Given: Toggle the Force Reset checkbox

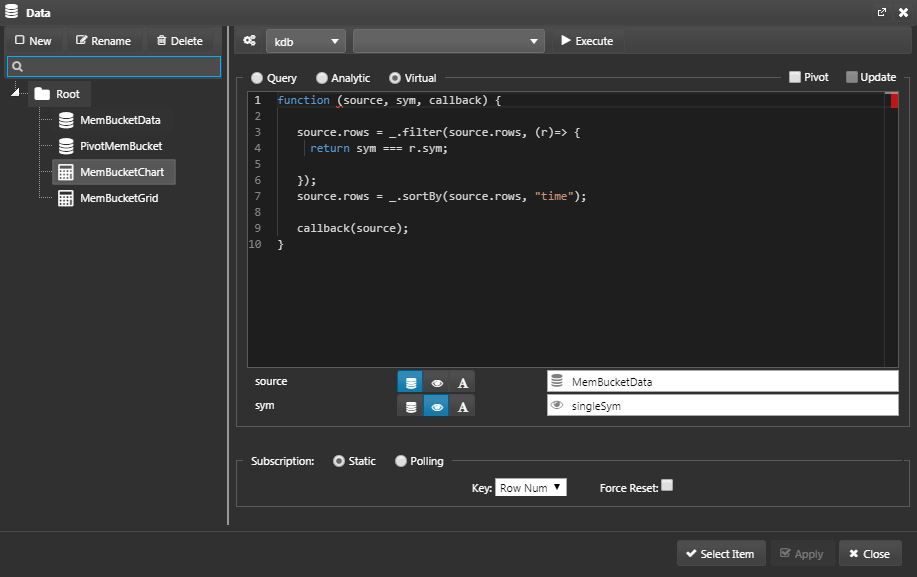Looking at the screenshot, I should pyautogui.click(x=667, y=485).
